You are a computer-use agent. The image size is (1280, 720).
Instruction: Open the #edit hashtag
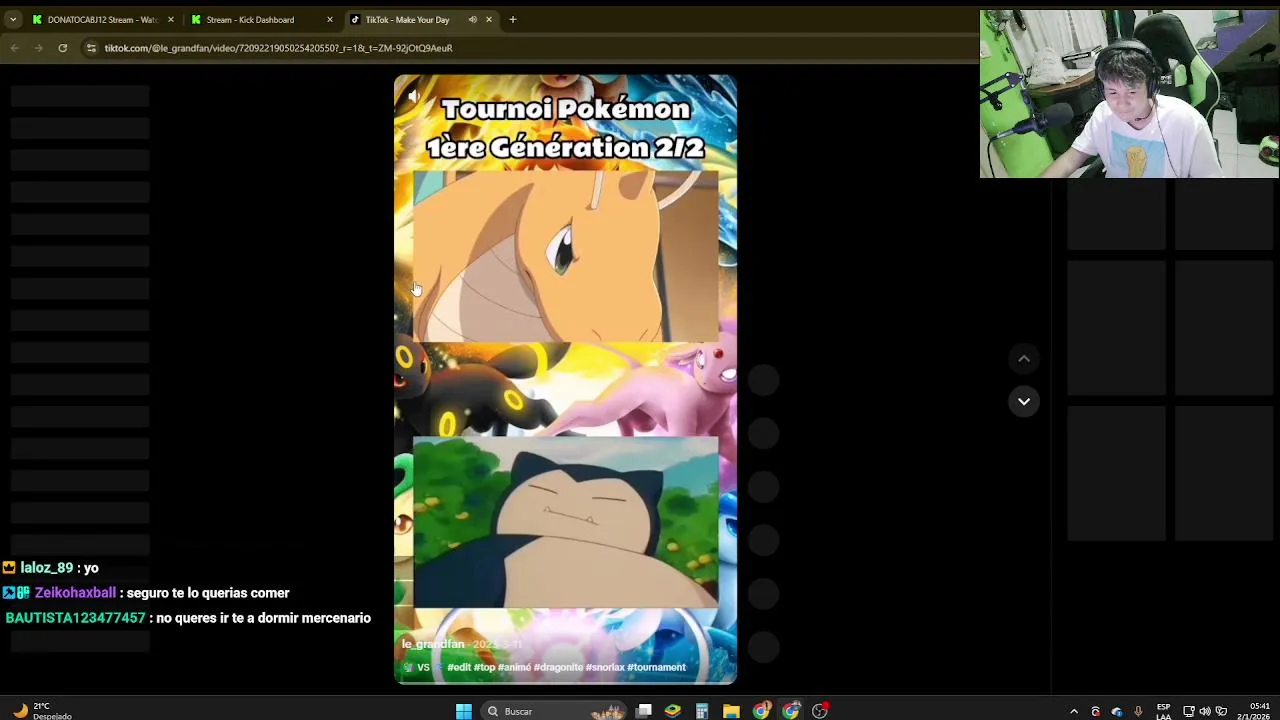point(459,667)
